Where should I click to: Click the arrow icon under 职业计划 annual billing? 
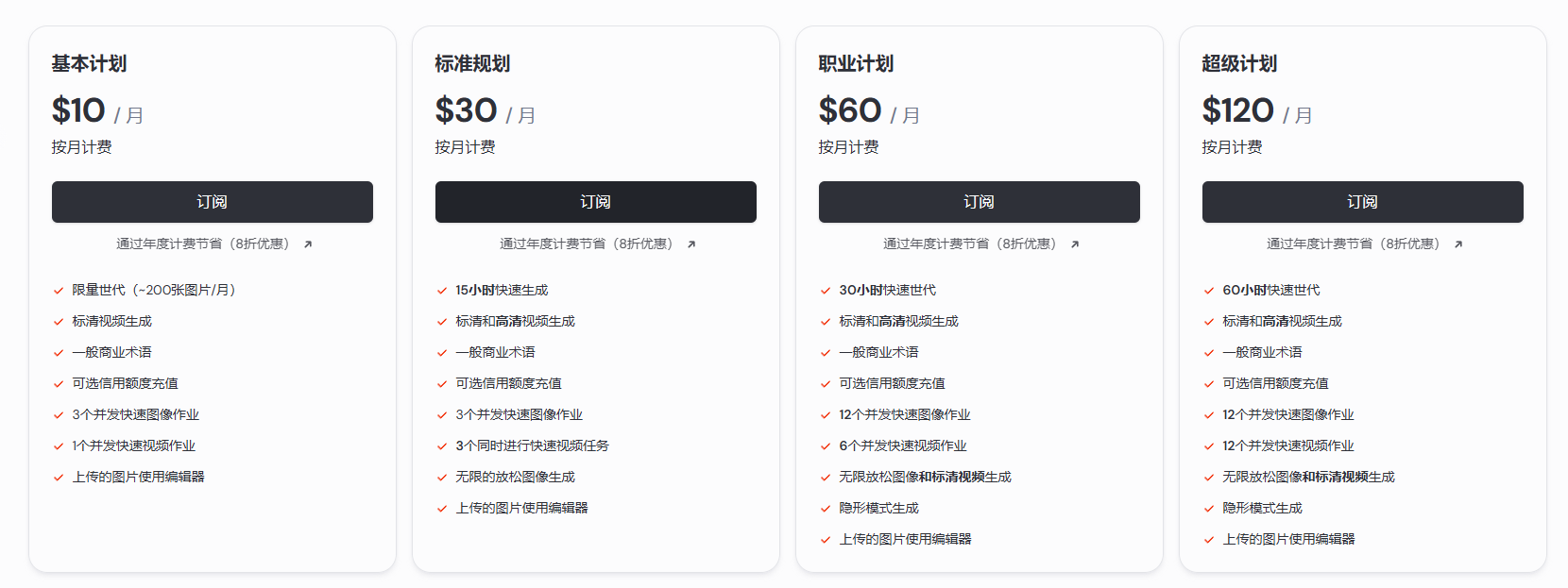click(x=1075, y=244)
